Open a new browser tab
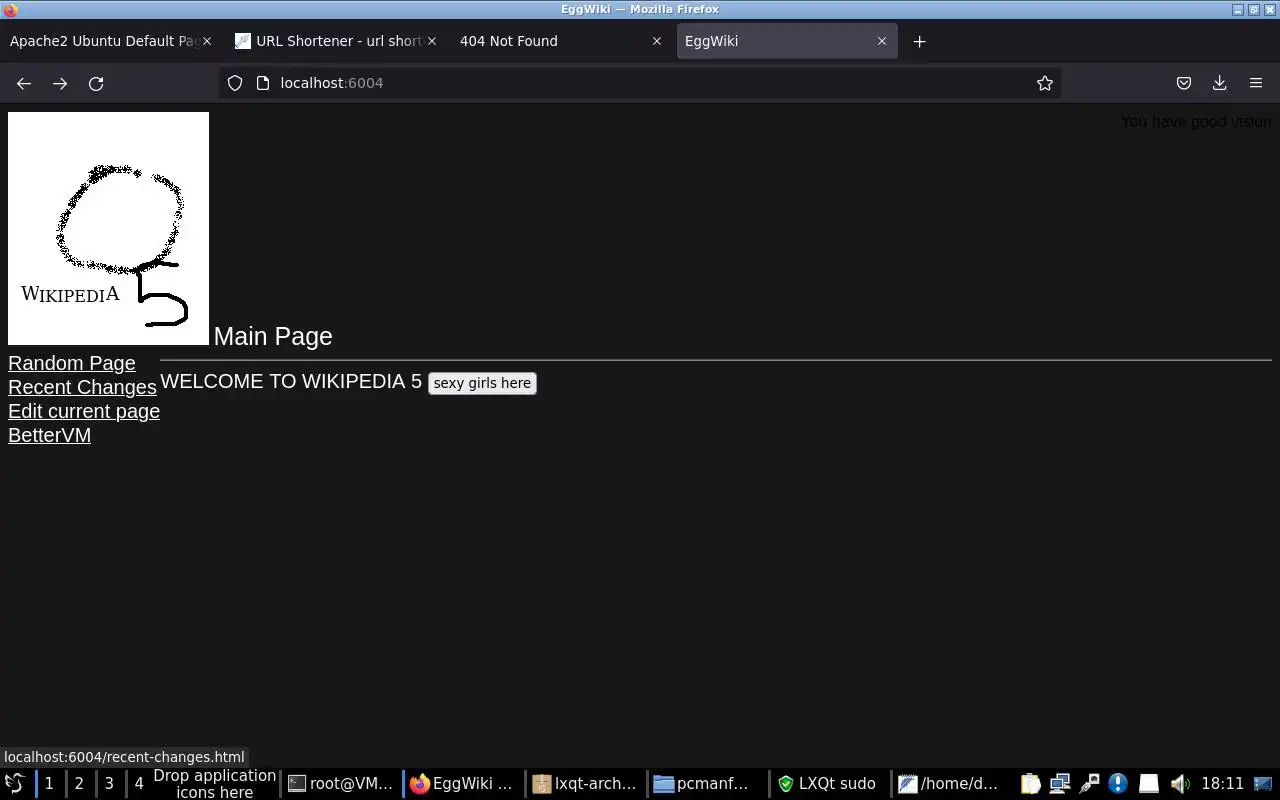 pos(920,41)
